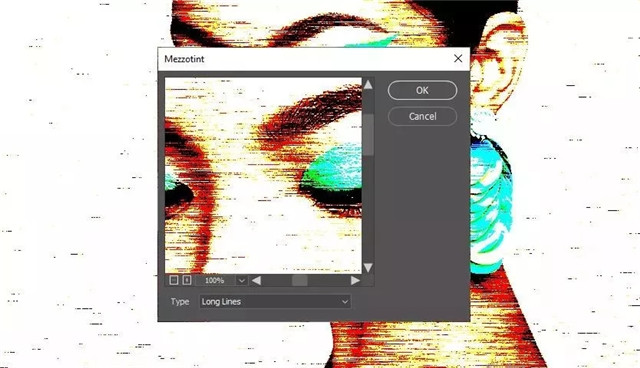The width and height of the screenshot is (640, 368).
Task: Confirm the Mezzotint filter with OK
Action: pyautogui.click(x=422, y=90)
